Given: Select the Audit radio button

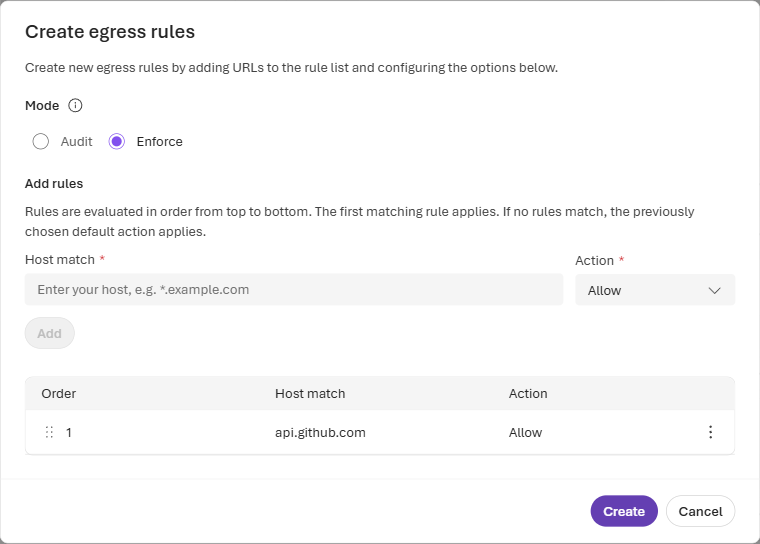Looking at the screenshot, I should coord(41,142).
